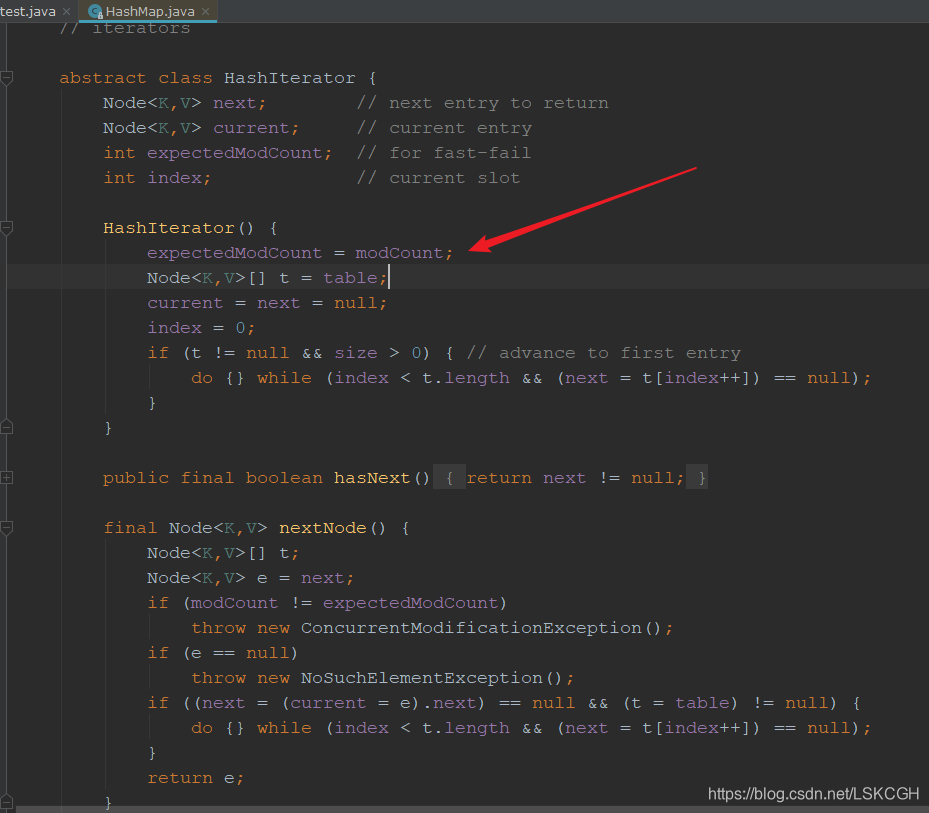The width and height of the screenshot is (929, 813).
Task: Click 'NoSuchElementException' in the throw statement
Action: pyautogui.click(x=421, y=678)
